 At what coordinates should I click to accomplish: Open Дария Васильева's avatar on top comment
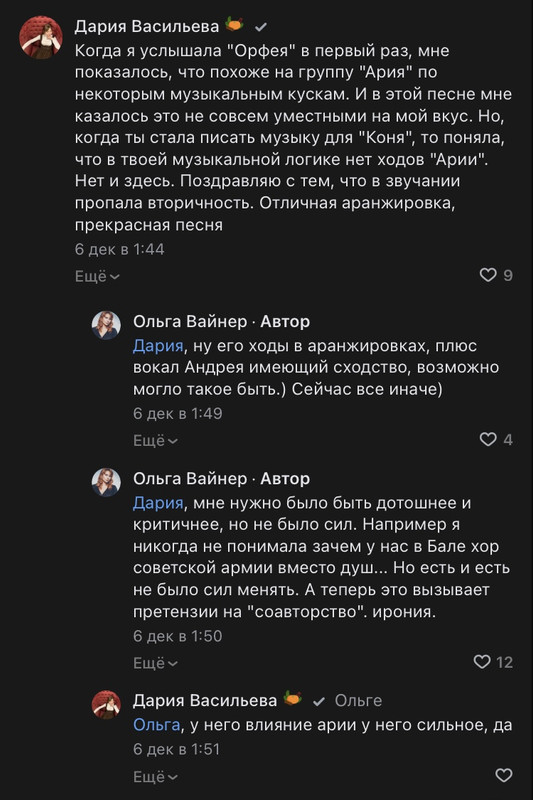[41, 37]
